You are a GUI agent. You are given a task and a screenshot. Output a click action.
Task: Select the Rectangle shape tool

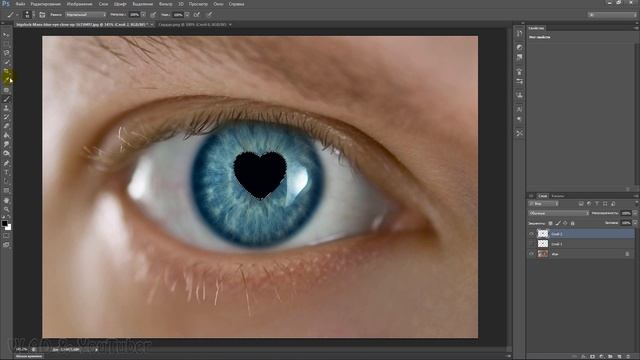[x=6, y=191]
